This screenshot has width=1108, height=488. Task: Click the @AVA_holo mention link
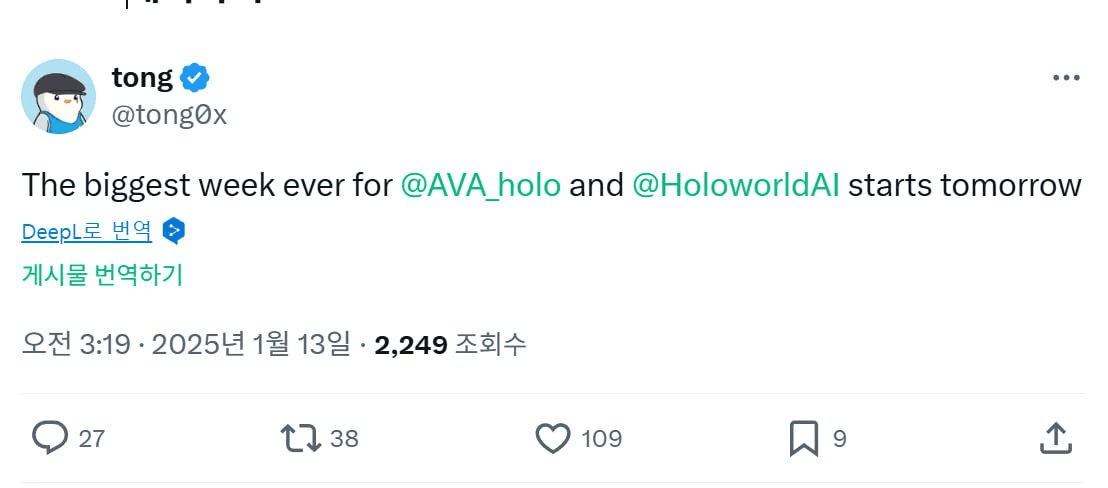pos(480,186)
